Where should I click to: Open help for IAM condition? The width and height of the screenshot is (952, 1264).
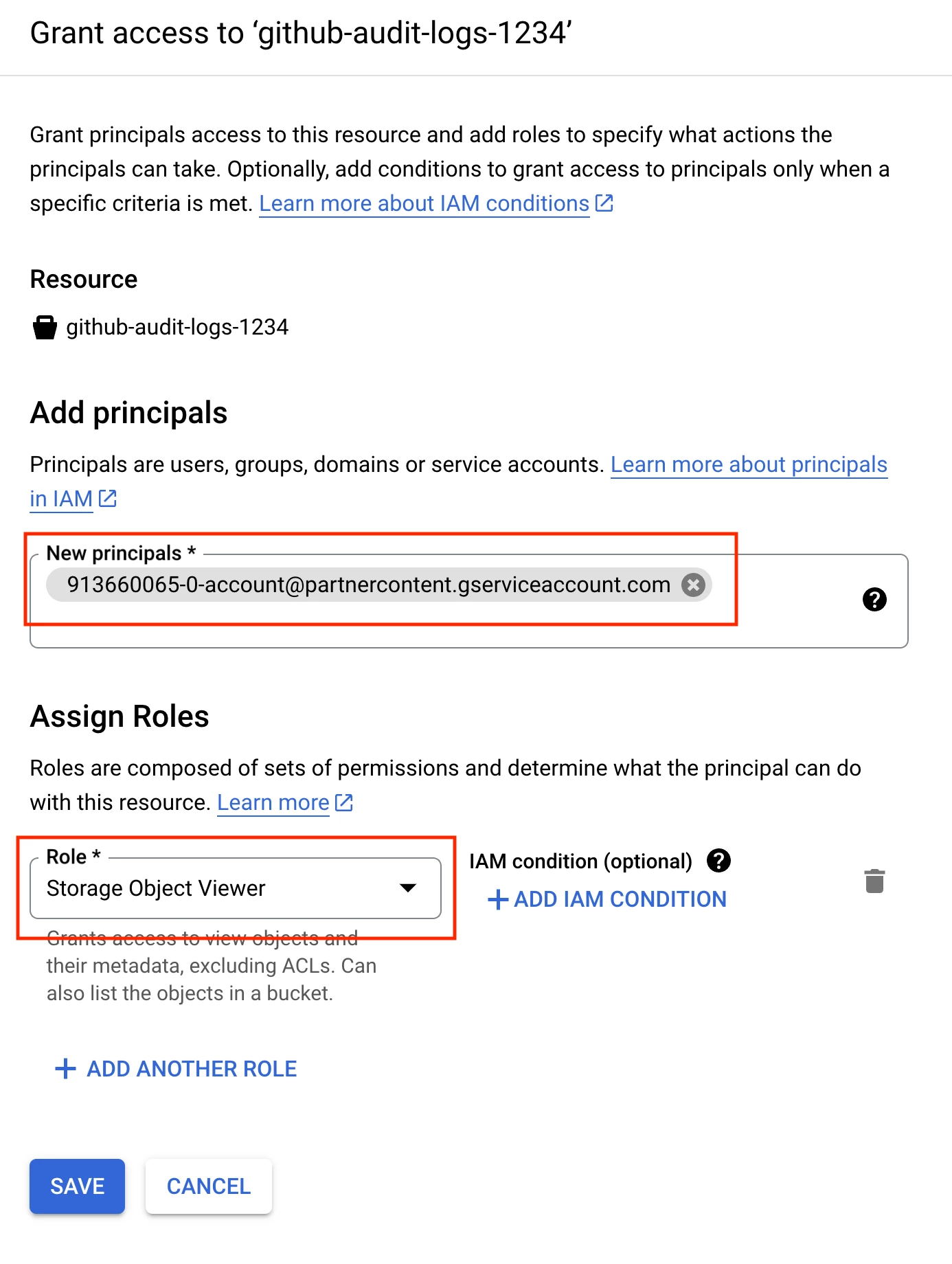(718, 860)
